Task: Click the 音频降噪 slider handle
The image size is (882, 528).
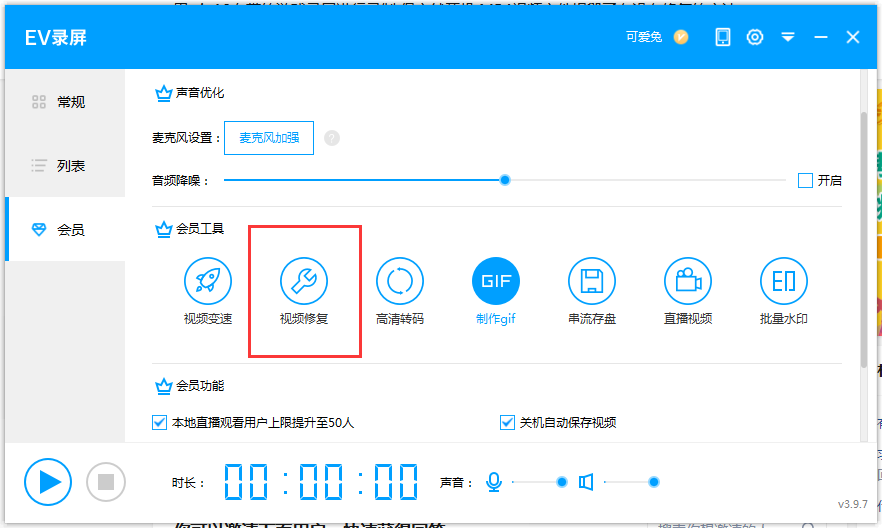Action: [505, 180]
